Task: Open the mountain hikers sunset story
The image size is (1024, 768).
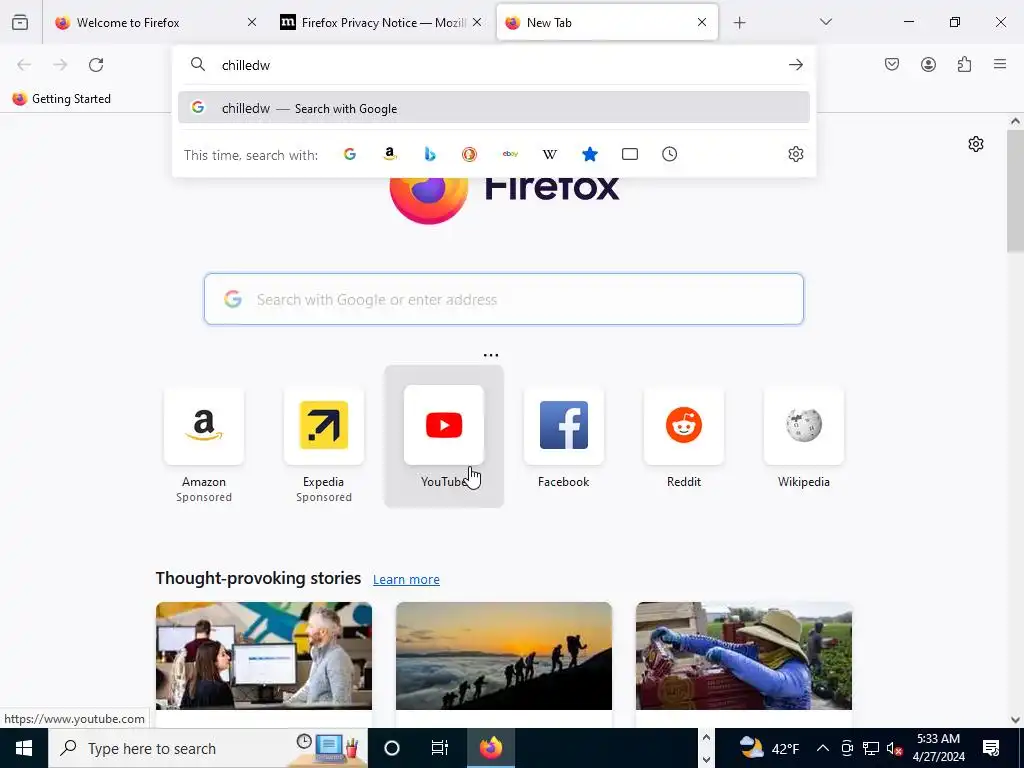Action: (x=504, y=656)
